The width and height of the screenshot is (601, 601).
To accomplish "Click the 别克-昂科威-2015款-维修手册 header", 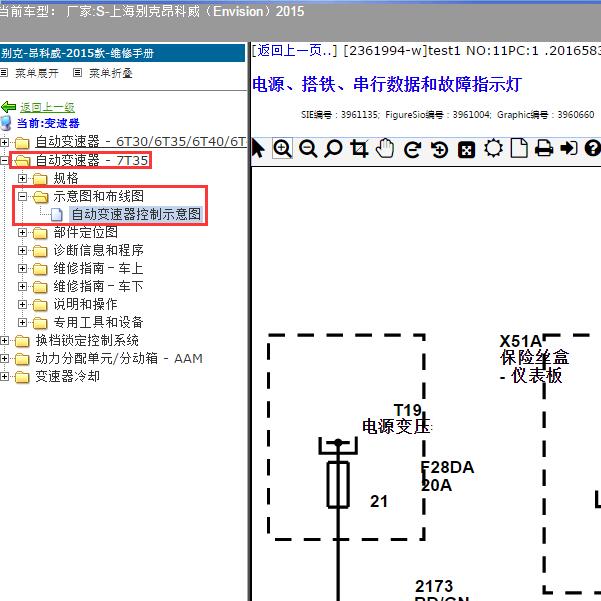I will [x=77, y=53].
